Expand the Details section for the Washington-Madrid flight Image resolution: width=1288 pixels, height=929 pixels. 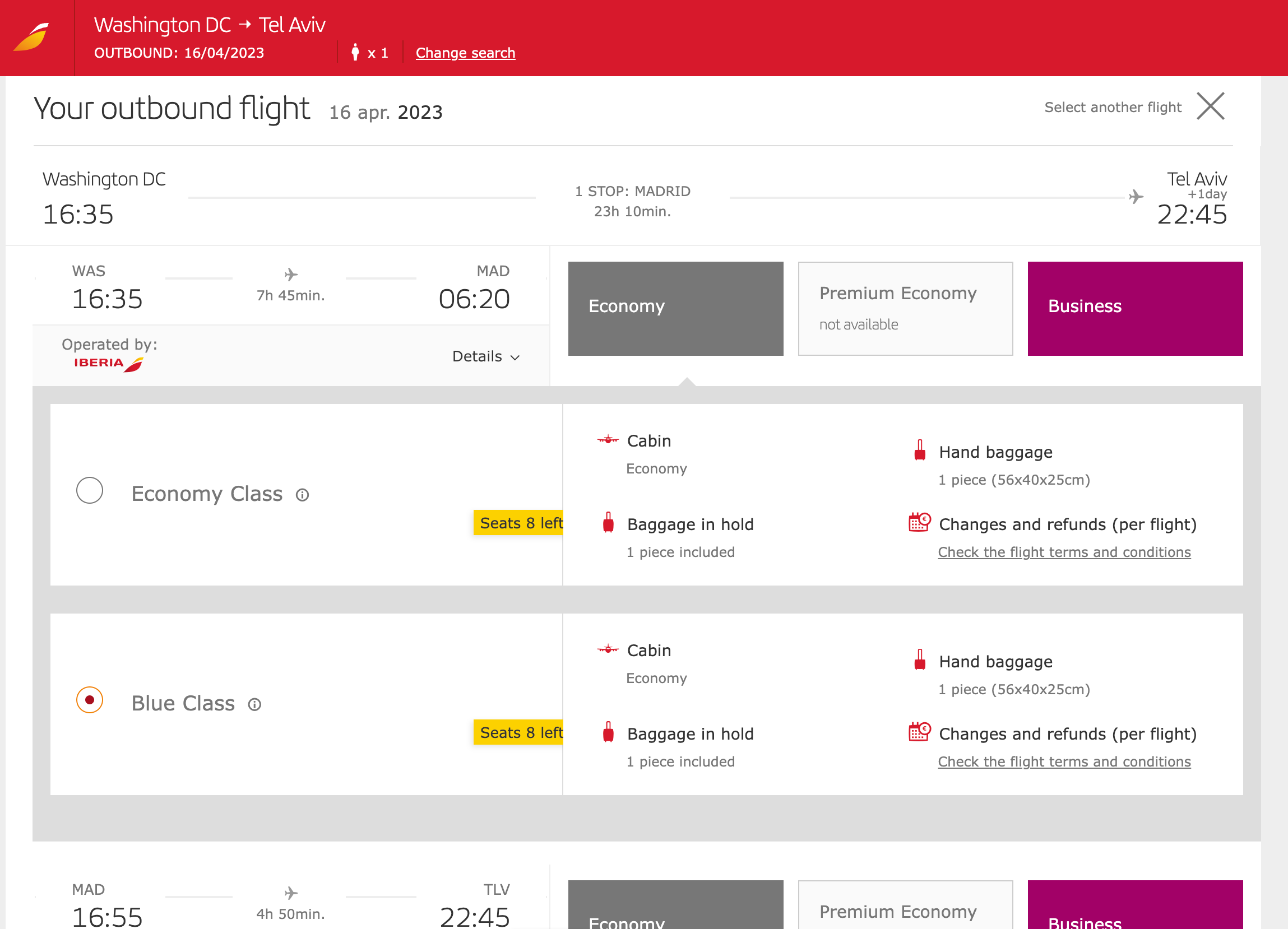485,356
